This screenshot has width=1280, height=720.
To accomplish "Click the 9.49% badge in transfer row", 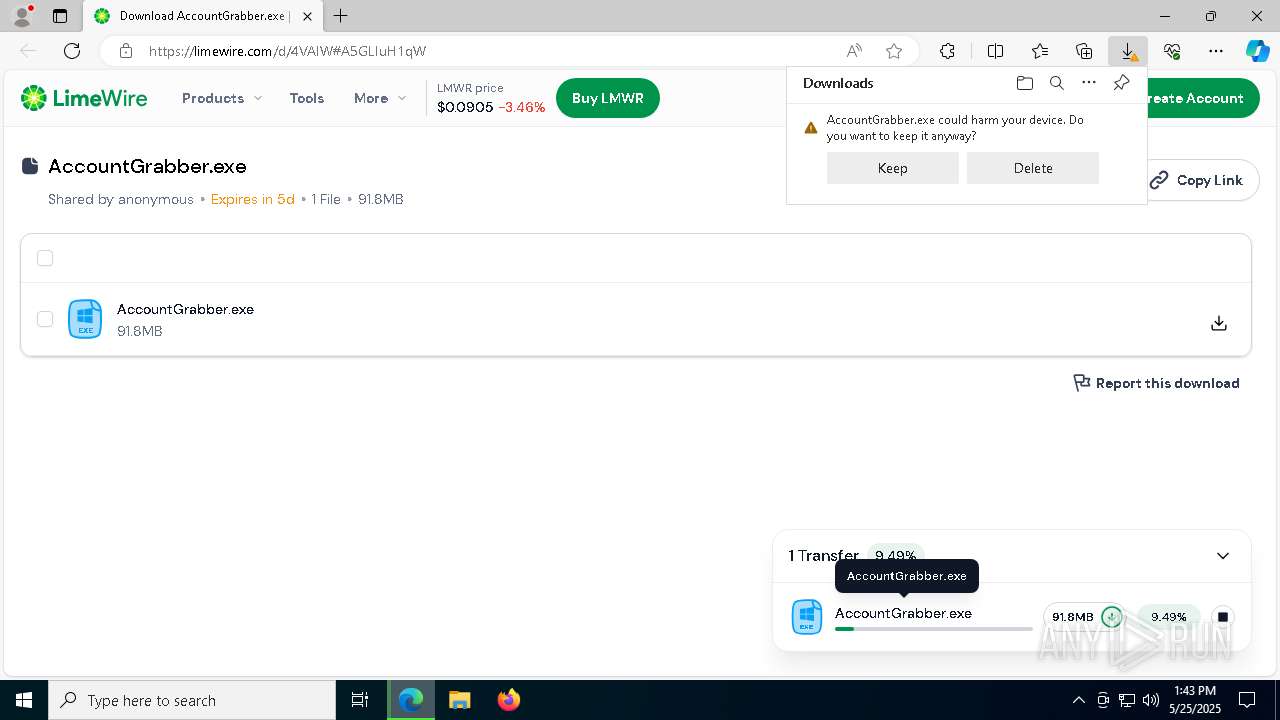I will coord(1168,617).
